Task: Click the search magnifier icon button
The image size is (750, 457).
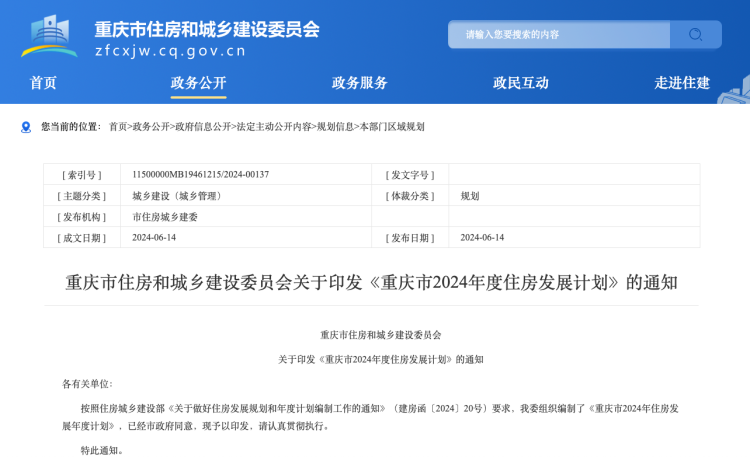Action: click(x=695, y=34)
